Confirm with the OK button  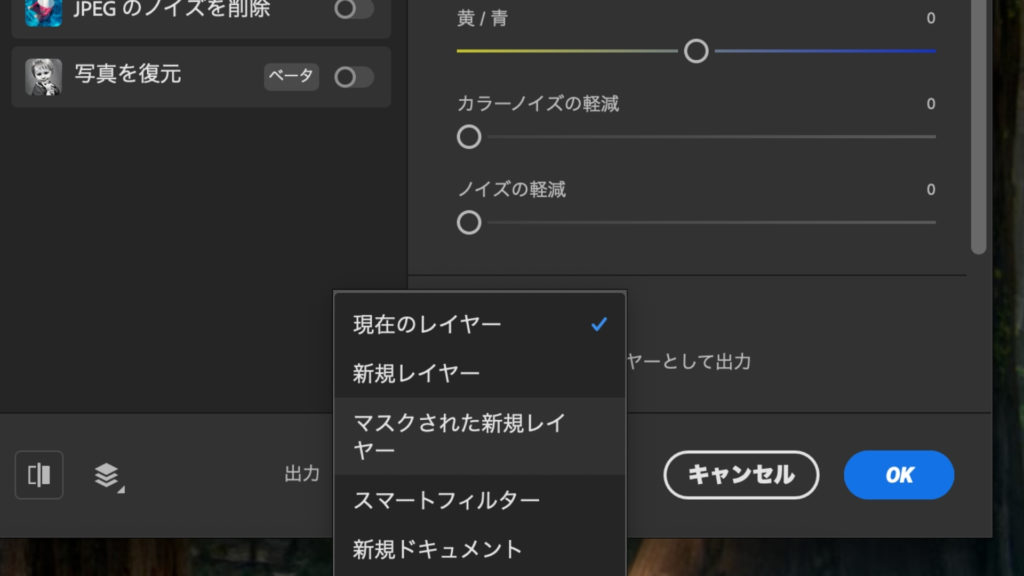click(x=899, y=475)
